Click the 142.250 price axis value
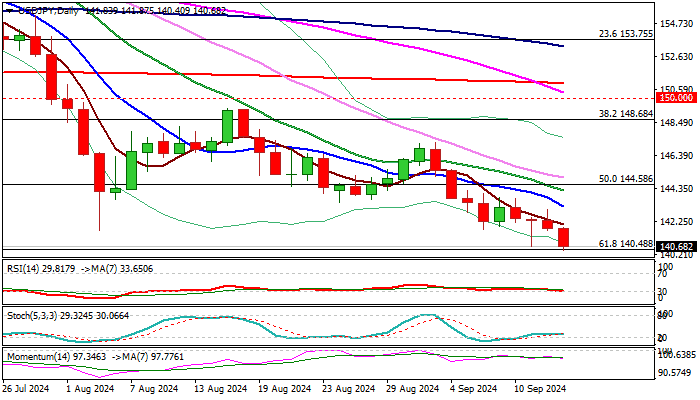The image size is (700, 400). [x=678, y=221]
